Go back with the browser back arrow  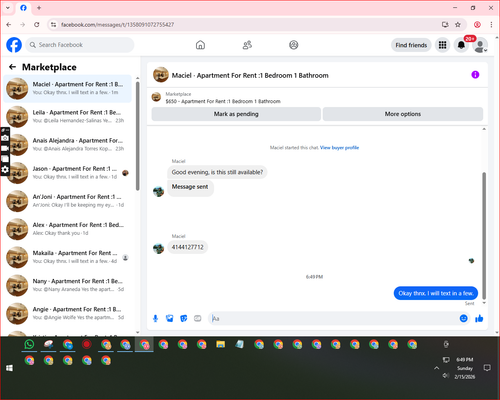click(9, 24)
